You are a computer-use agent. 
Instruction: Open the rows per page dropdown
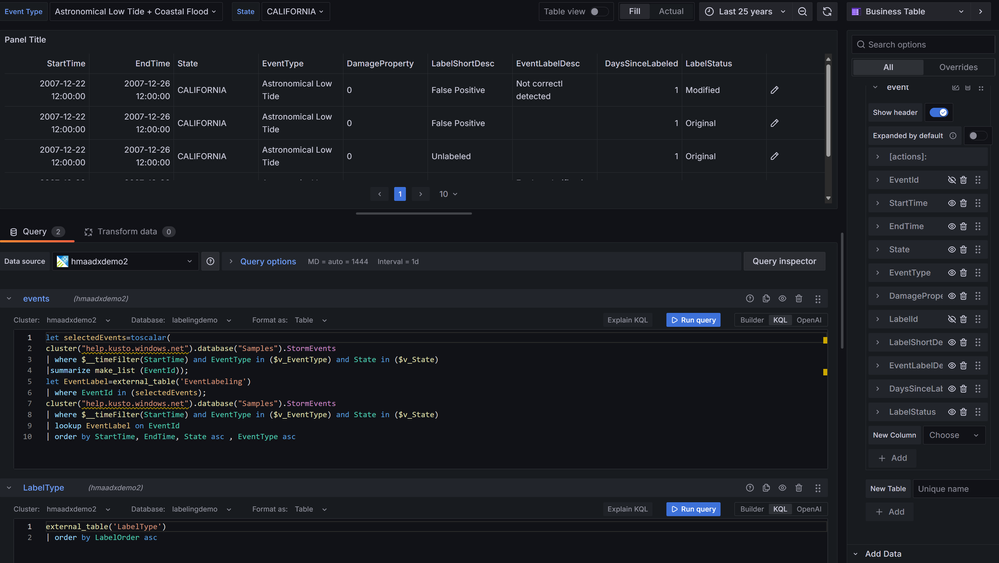(x=448, y=194)
